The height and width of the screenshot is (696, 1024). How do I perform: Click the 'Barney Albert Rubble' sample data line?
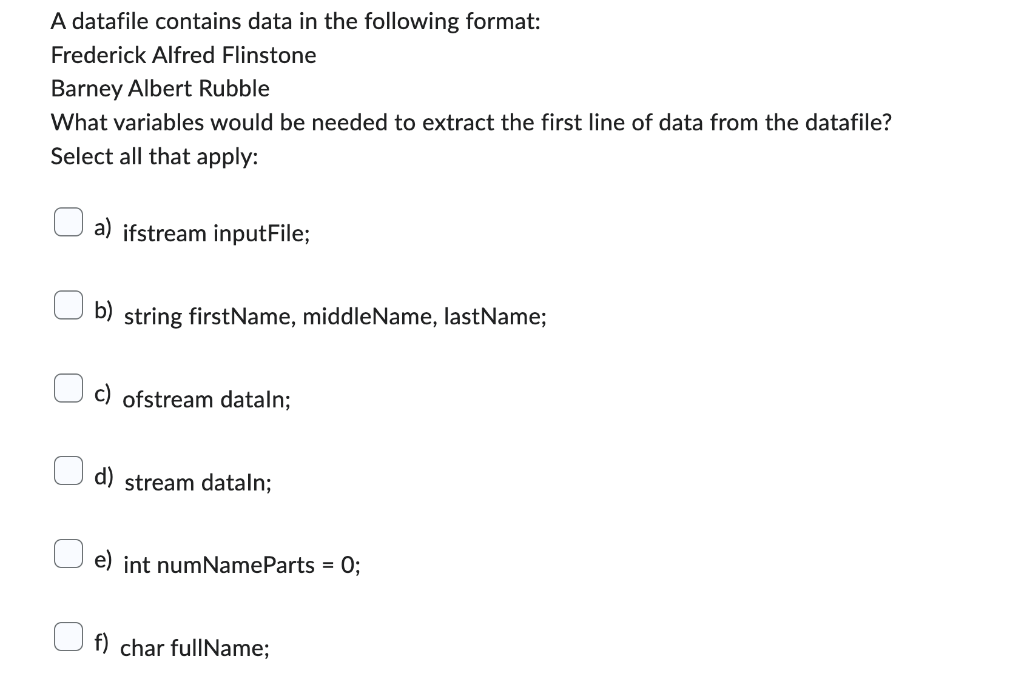coord(160,88)
